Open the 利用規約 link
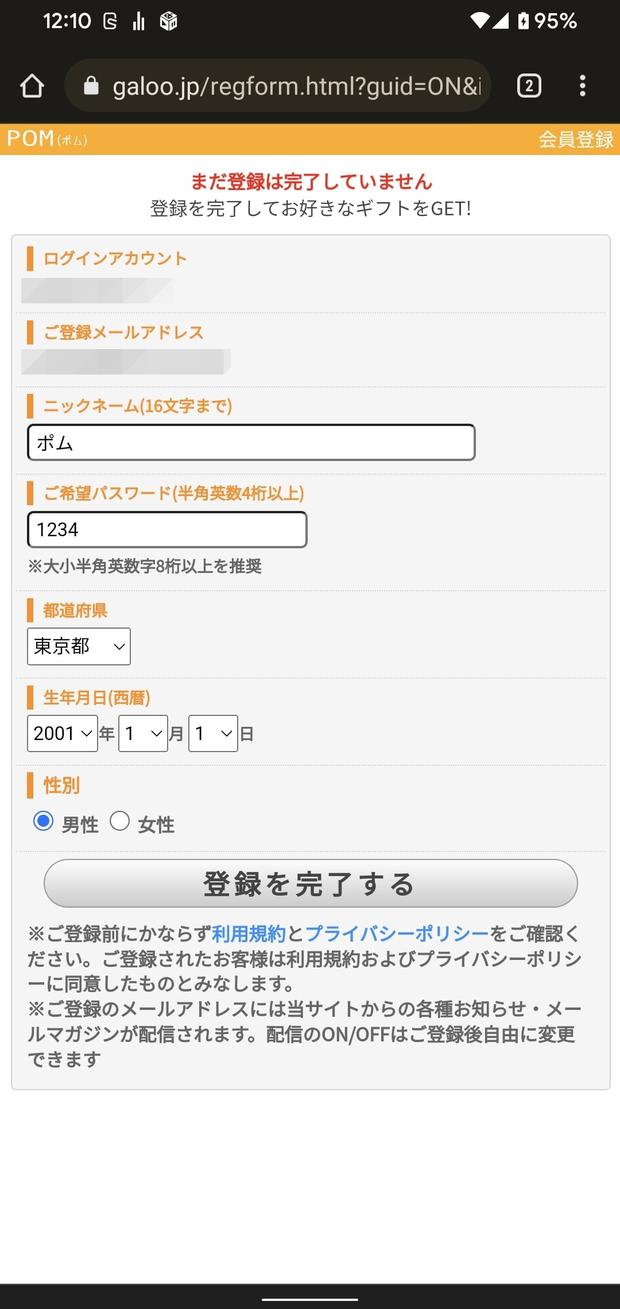The width and height of the screenshot is (620, 1309). pos(249,934)
